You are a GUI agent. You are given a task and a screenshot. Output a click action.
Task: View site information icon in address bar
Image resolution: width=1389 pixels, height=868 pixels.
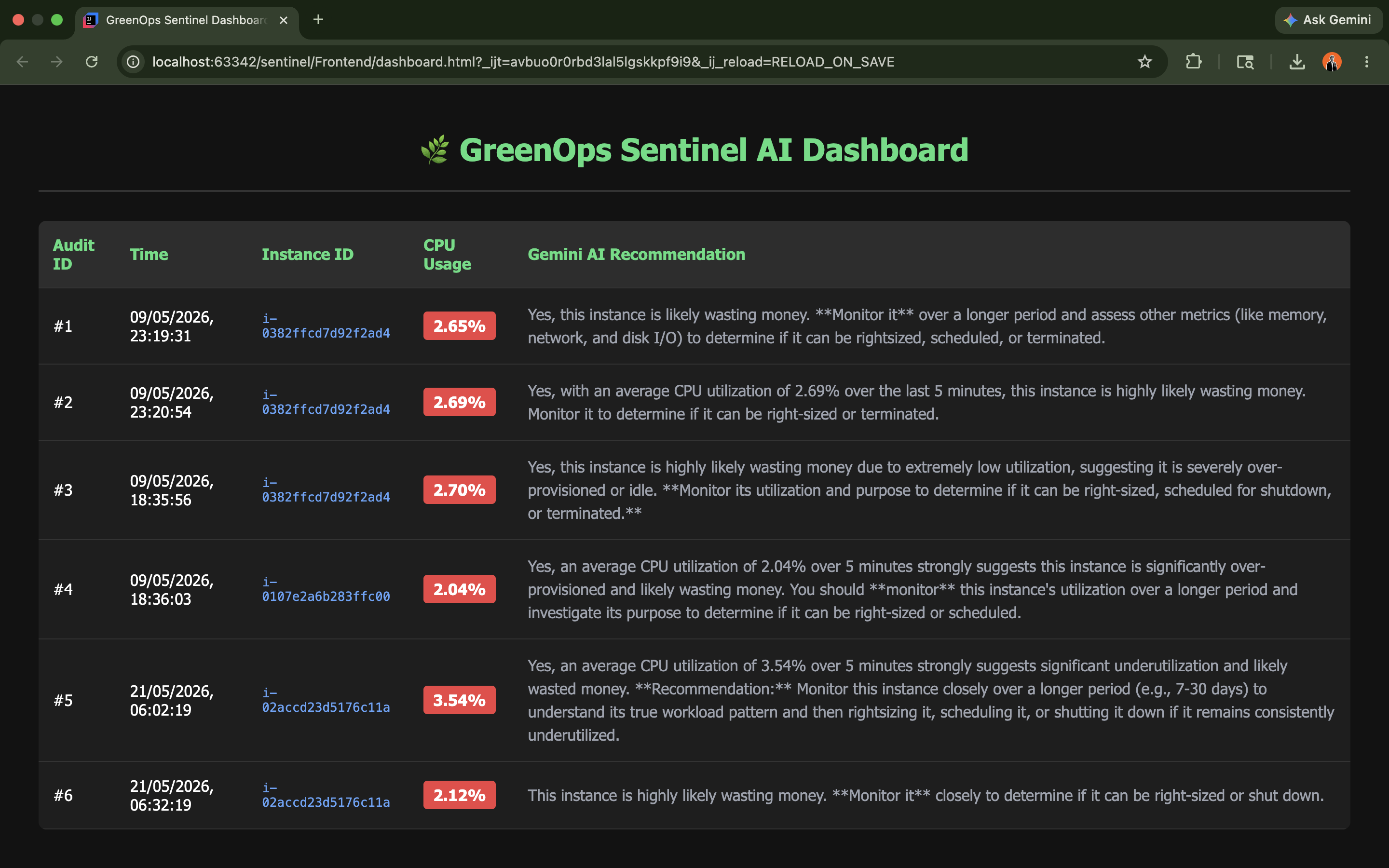coord(133,61)
